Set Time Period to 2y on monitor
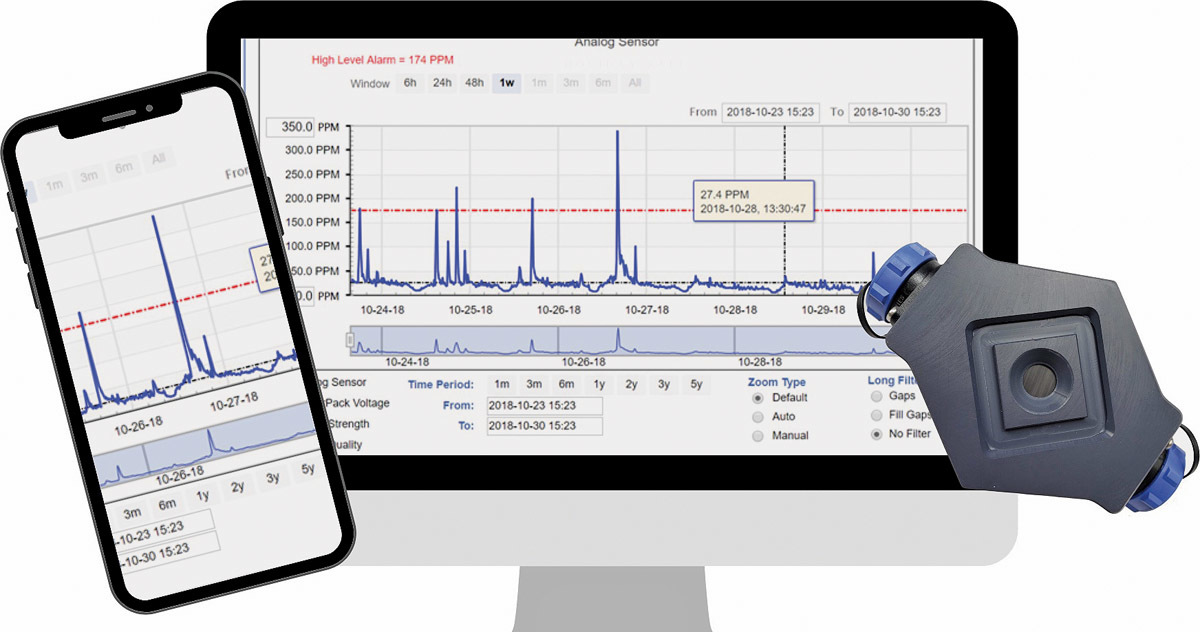Image resolution: width=1200 pixels, height=632 pixels. pyautogui.click(x=632, y=384)
